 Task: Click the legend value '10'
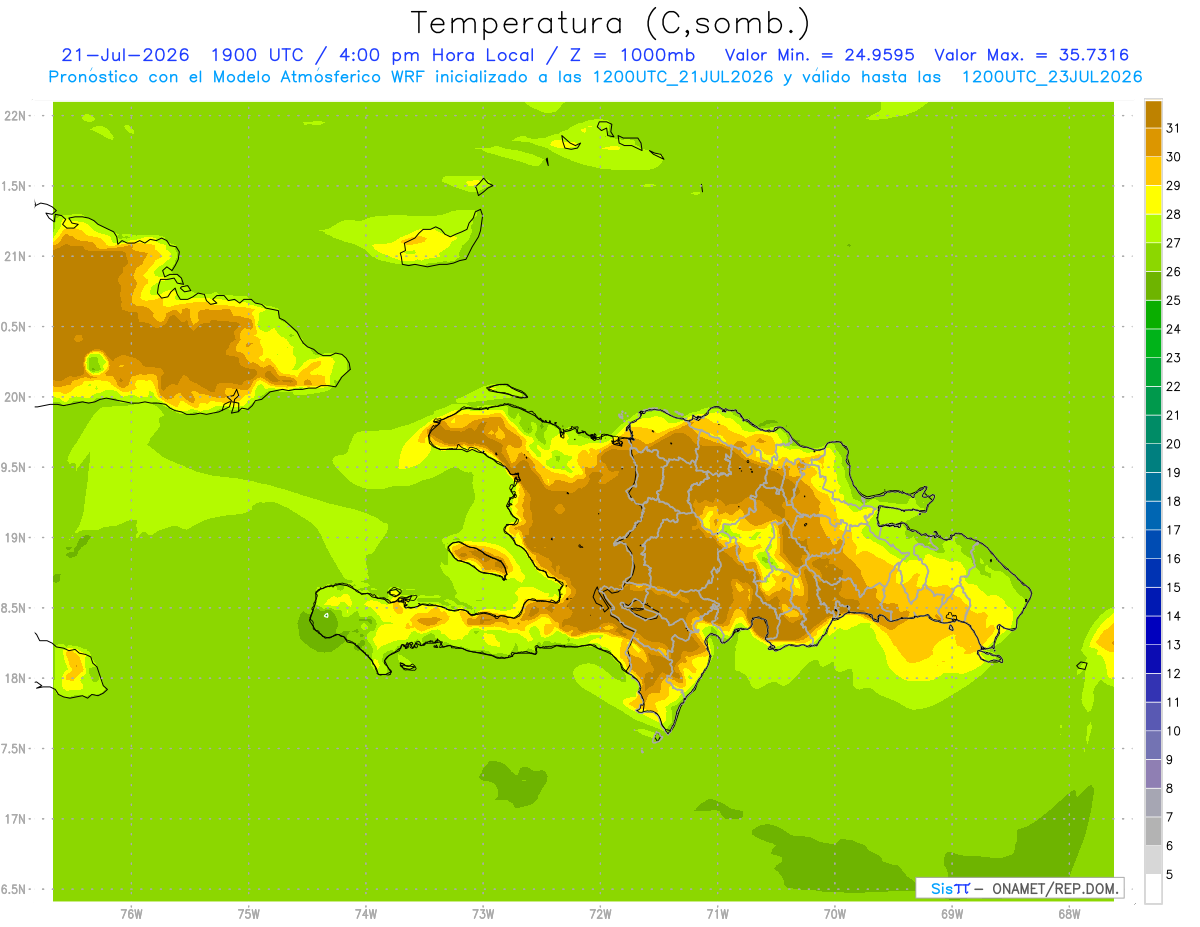coord(1173,731)
